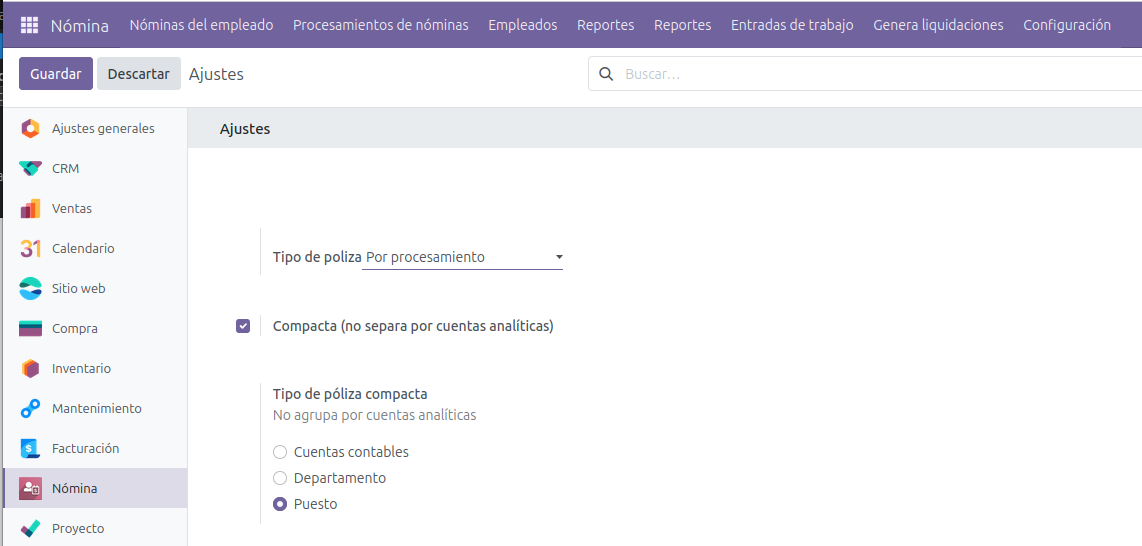
Task: Choose the Departamento radio option
Action: coord(280,478)
